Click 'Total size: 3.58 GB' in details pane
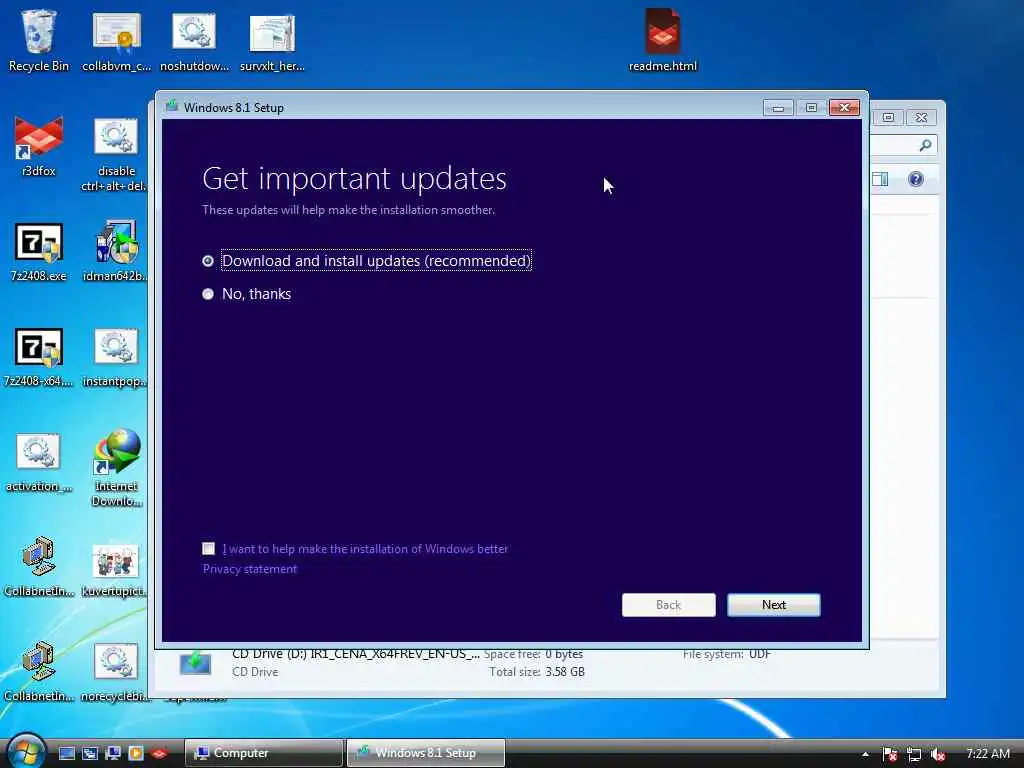1024x768 pixels. point(537,671)
